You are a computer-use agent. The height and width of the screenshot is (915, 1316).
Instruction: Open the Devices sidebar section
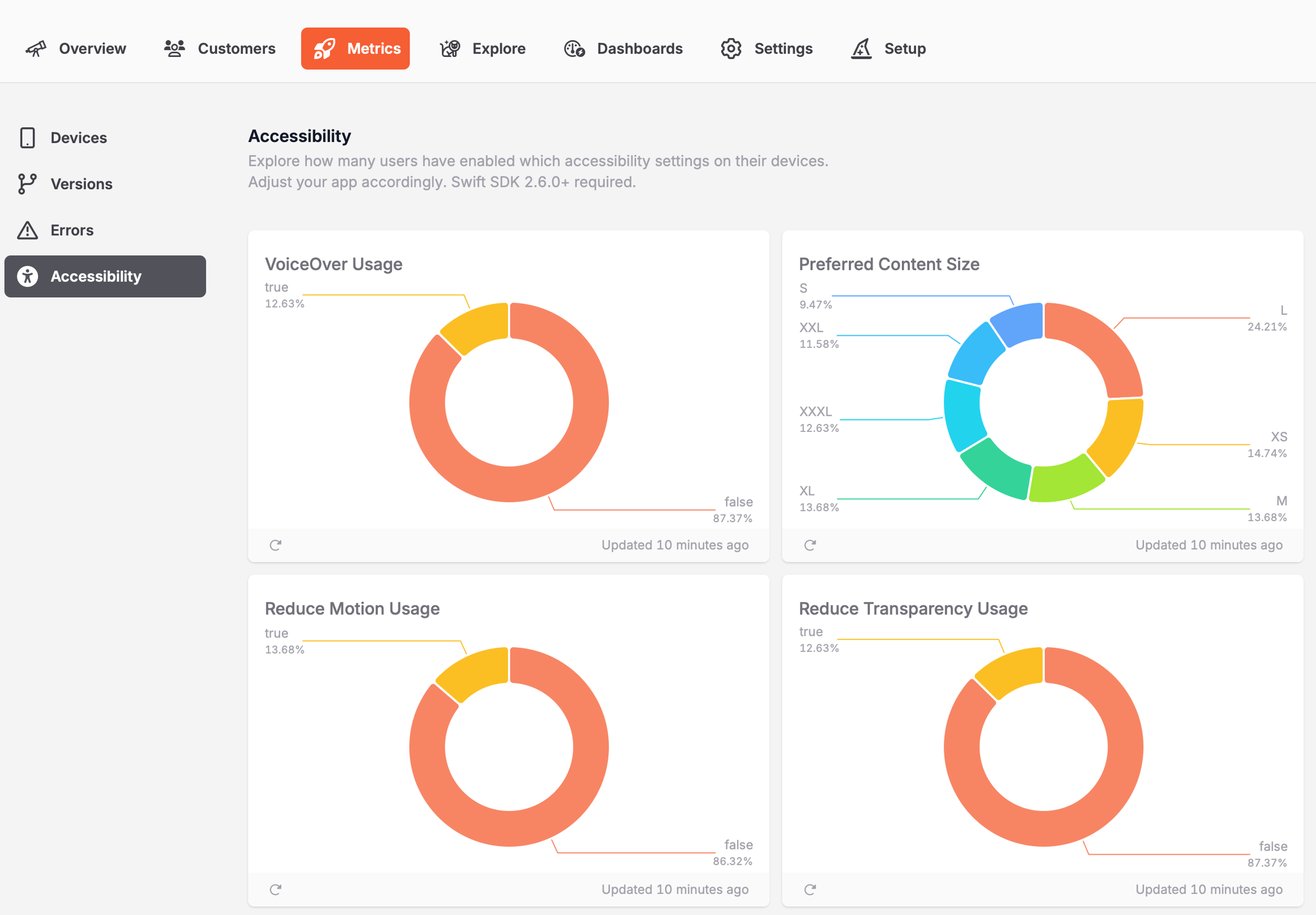(78, 138)
